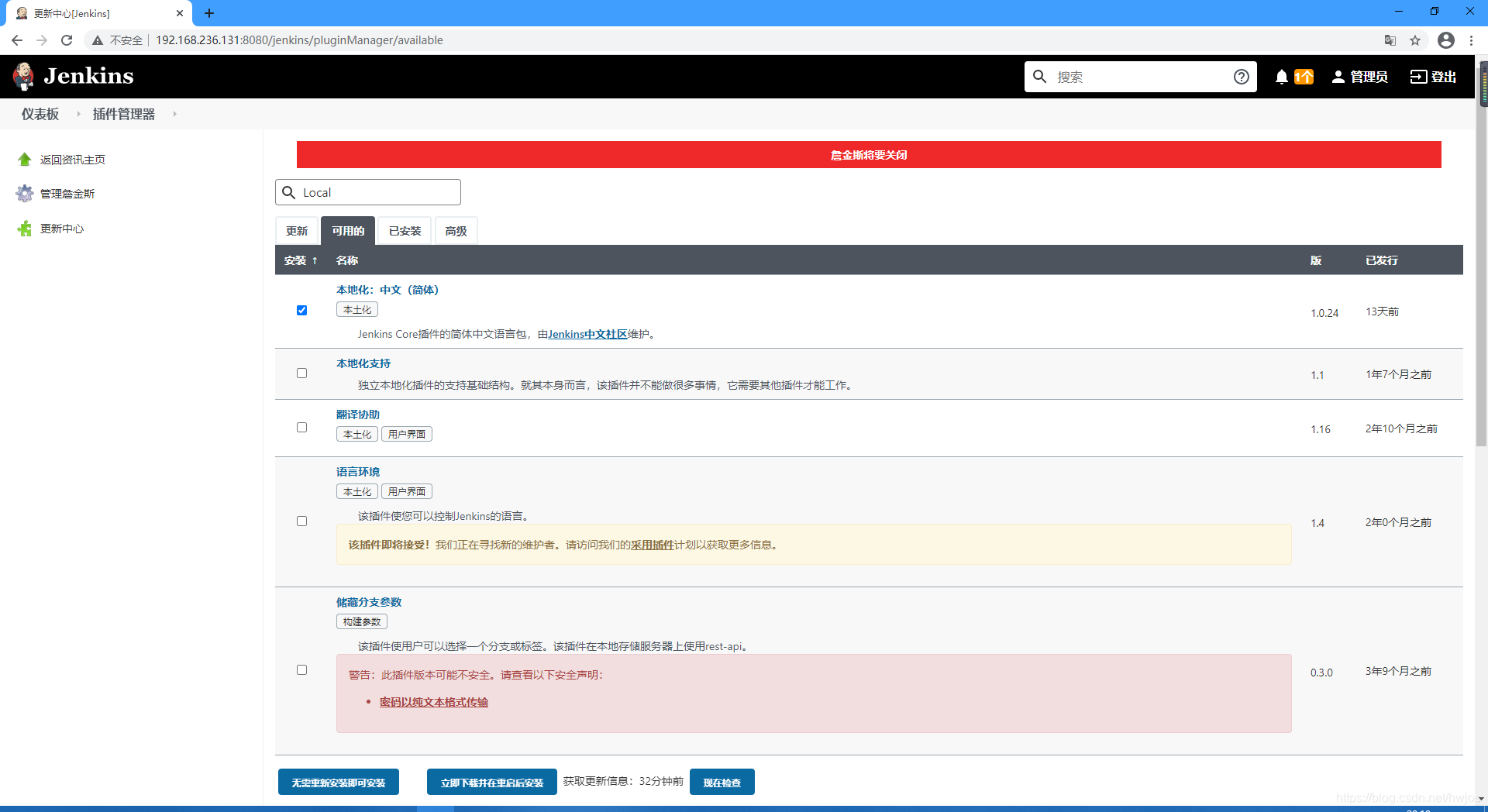The width and height of the screenshot is (1488, 812).
Task: Open 管理詹金斯 in the sidebar
Action: point(67,194)
